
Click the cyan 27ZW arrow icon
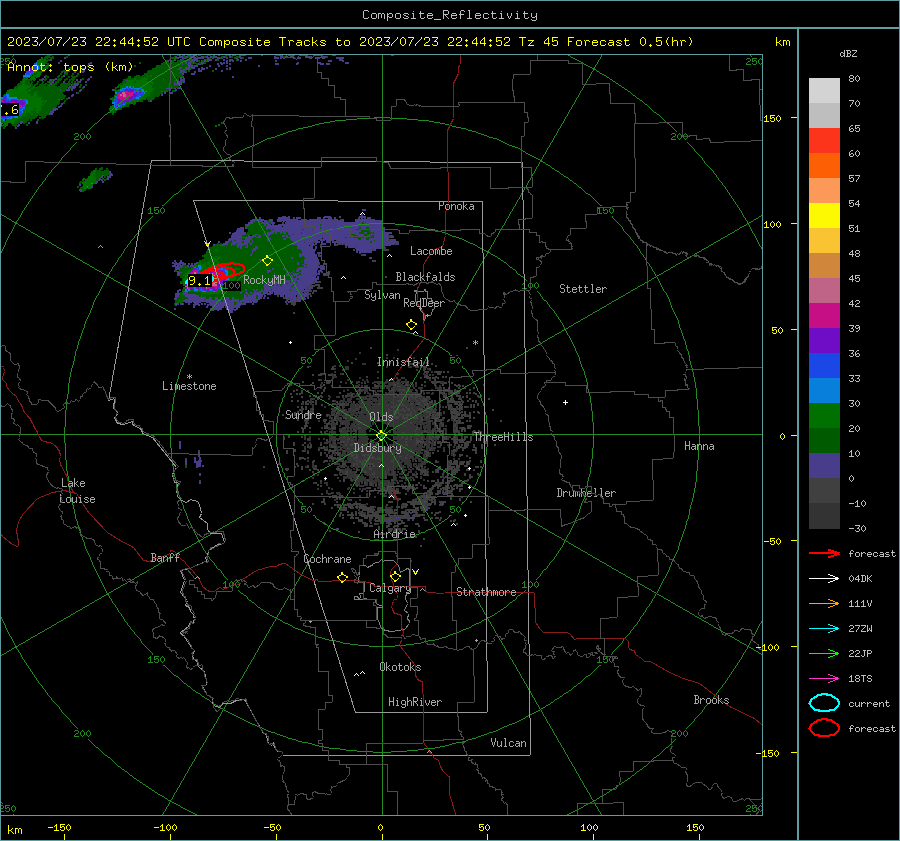824,629
